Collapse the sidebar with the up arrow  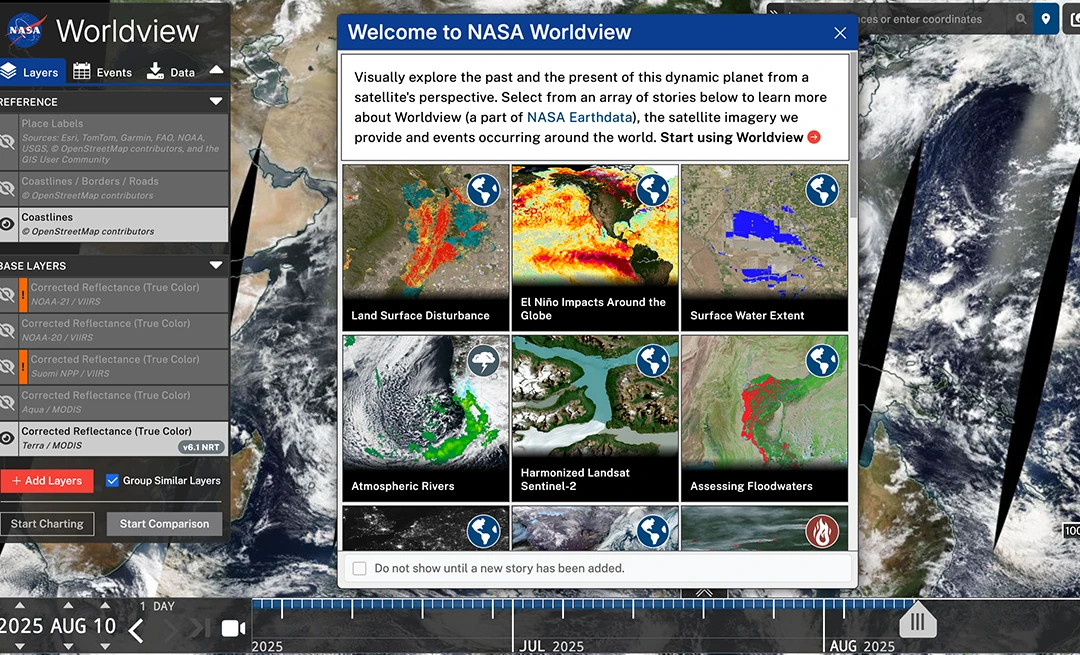pyautogui.click(x=216, y=71)
